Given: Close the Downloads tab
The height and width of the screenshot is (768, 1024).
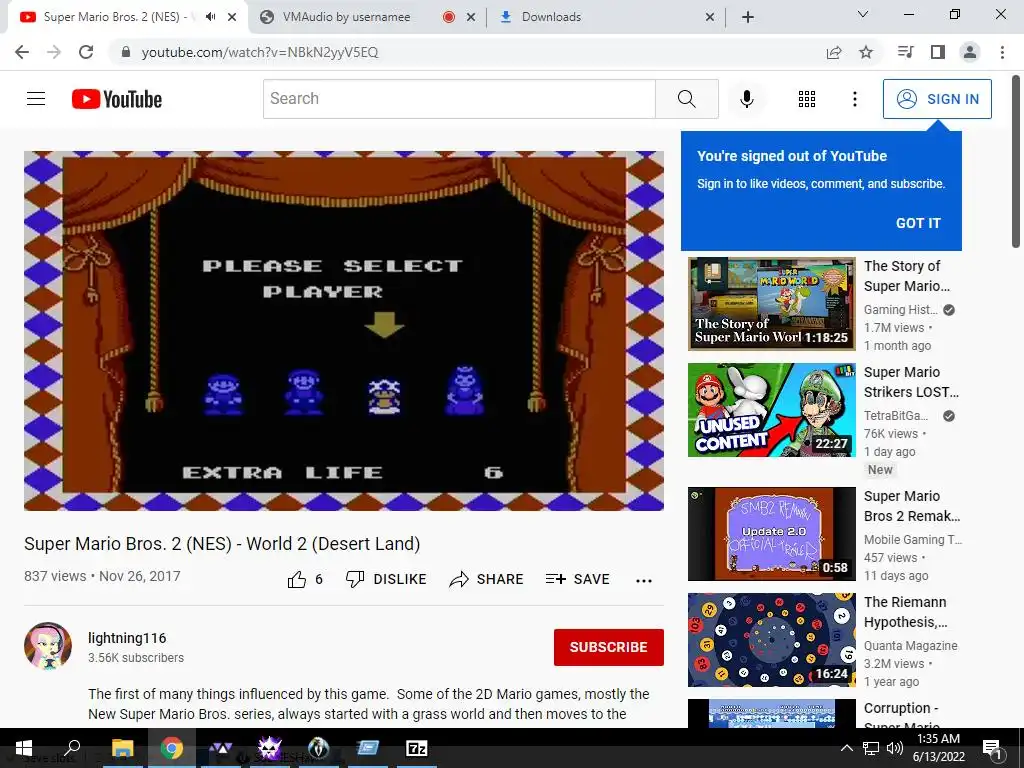Looking at the screenshot, I should point(710,18).
